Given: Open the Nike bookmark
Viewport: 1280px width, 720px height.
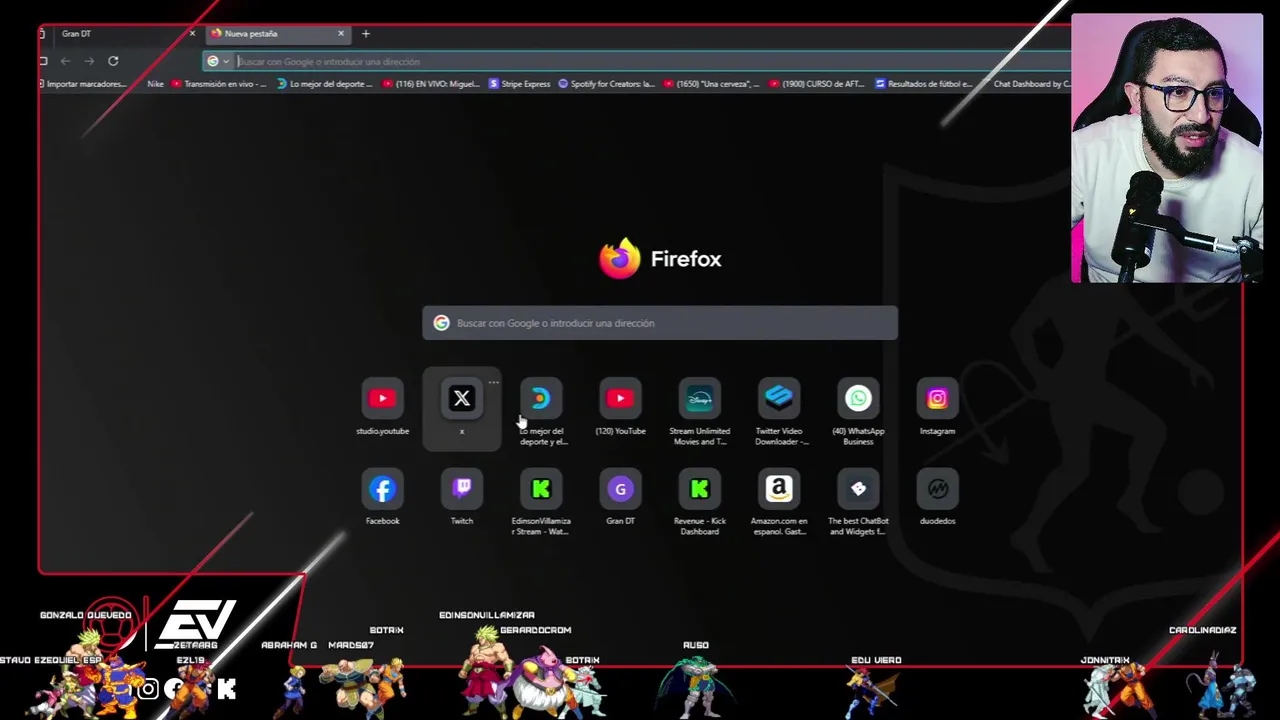Looking at the screenshot, I should (x=155, y=84).
